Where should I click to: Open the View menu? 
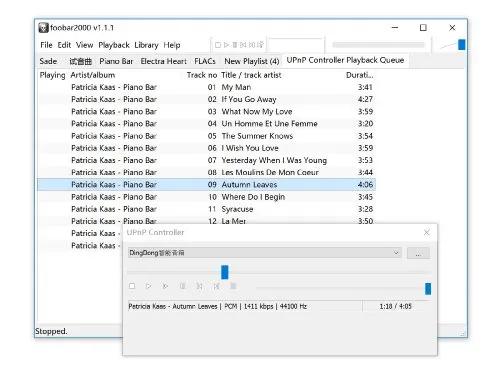tap(84, 45)
